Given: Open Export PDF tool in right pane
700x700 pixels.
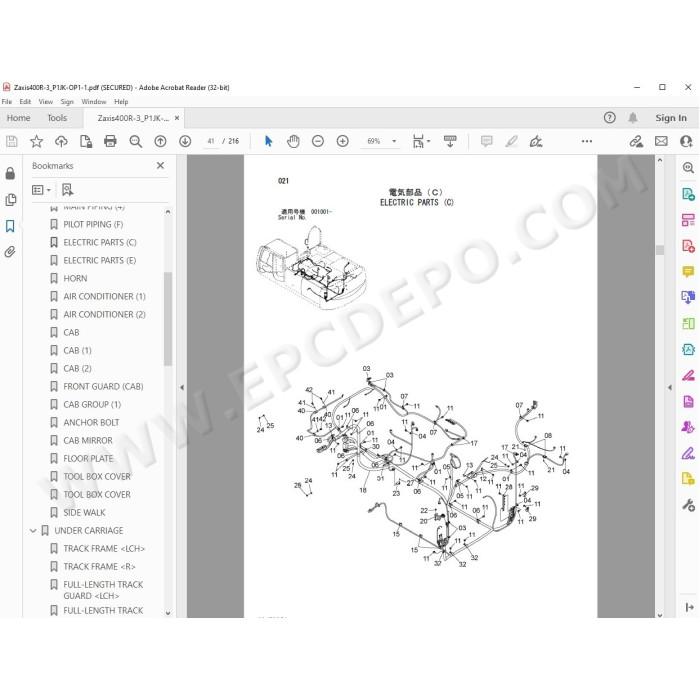Looking at the screenshot, I should tap(688, 194).
